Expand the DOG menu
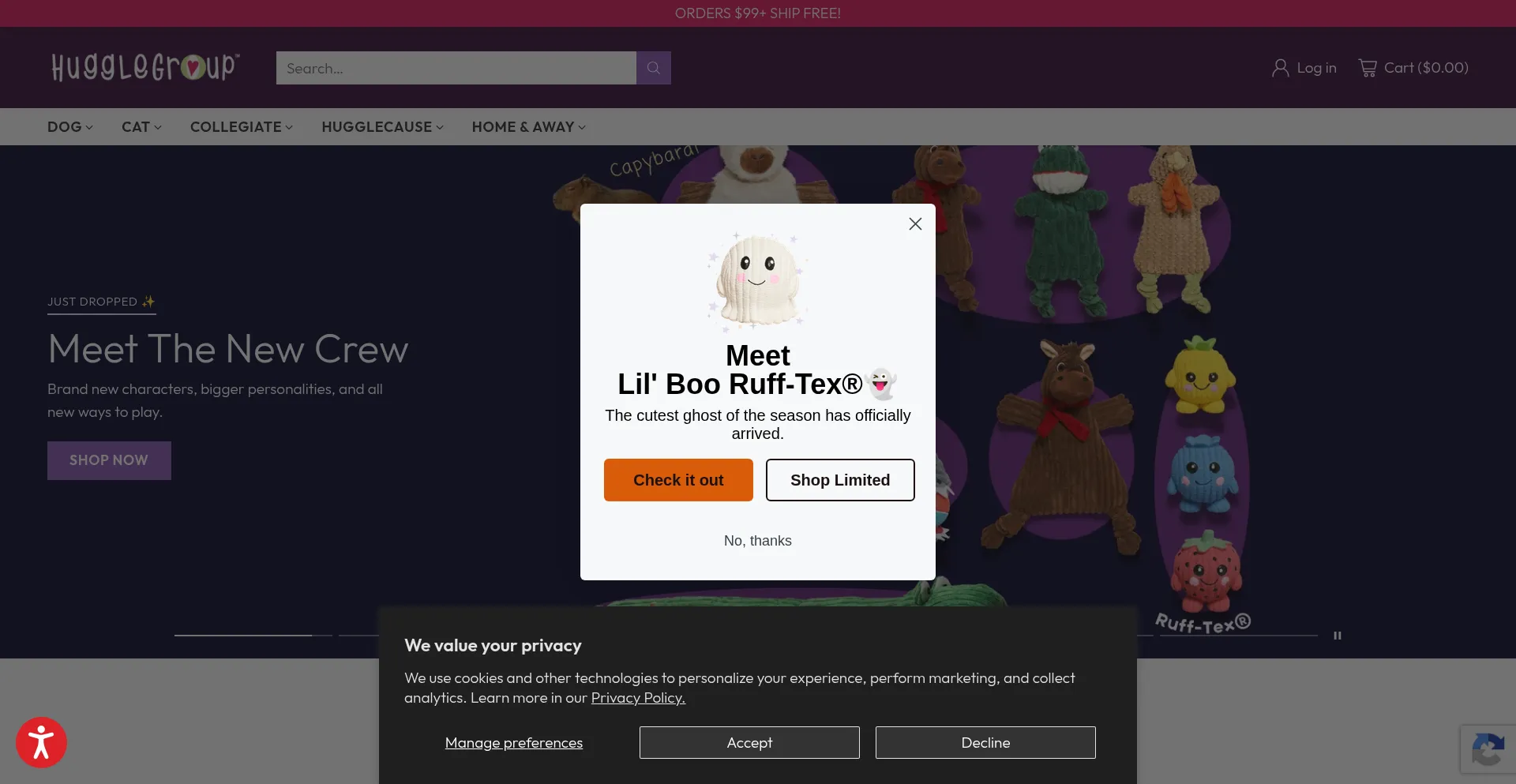Viewport: 1516px width, 784px height. pyautogui.click(x=70, y=127)
